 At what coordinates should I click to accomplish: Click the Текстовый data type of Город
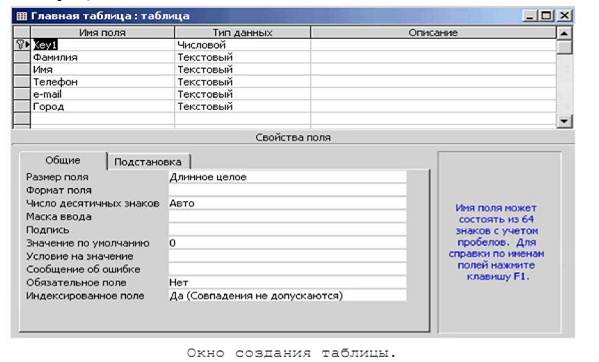tap(243, 106)
